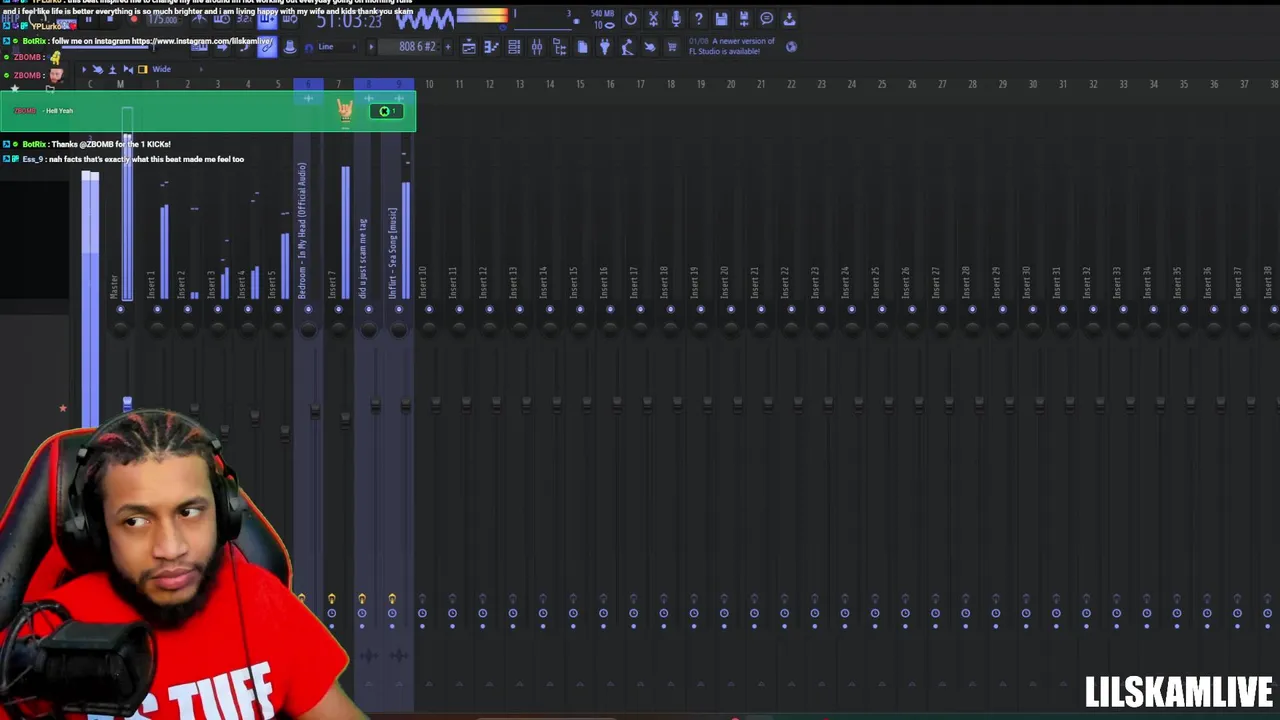Screen dimensions: 1280x720
Task: Toggle mute on Insert 20
Action: point(731,309)
